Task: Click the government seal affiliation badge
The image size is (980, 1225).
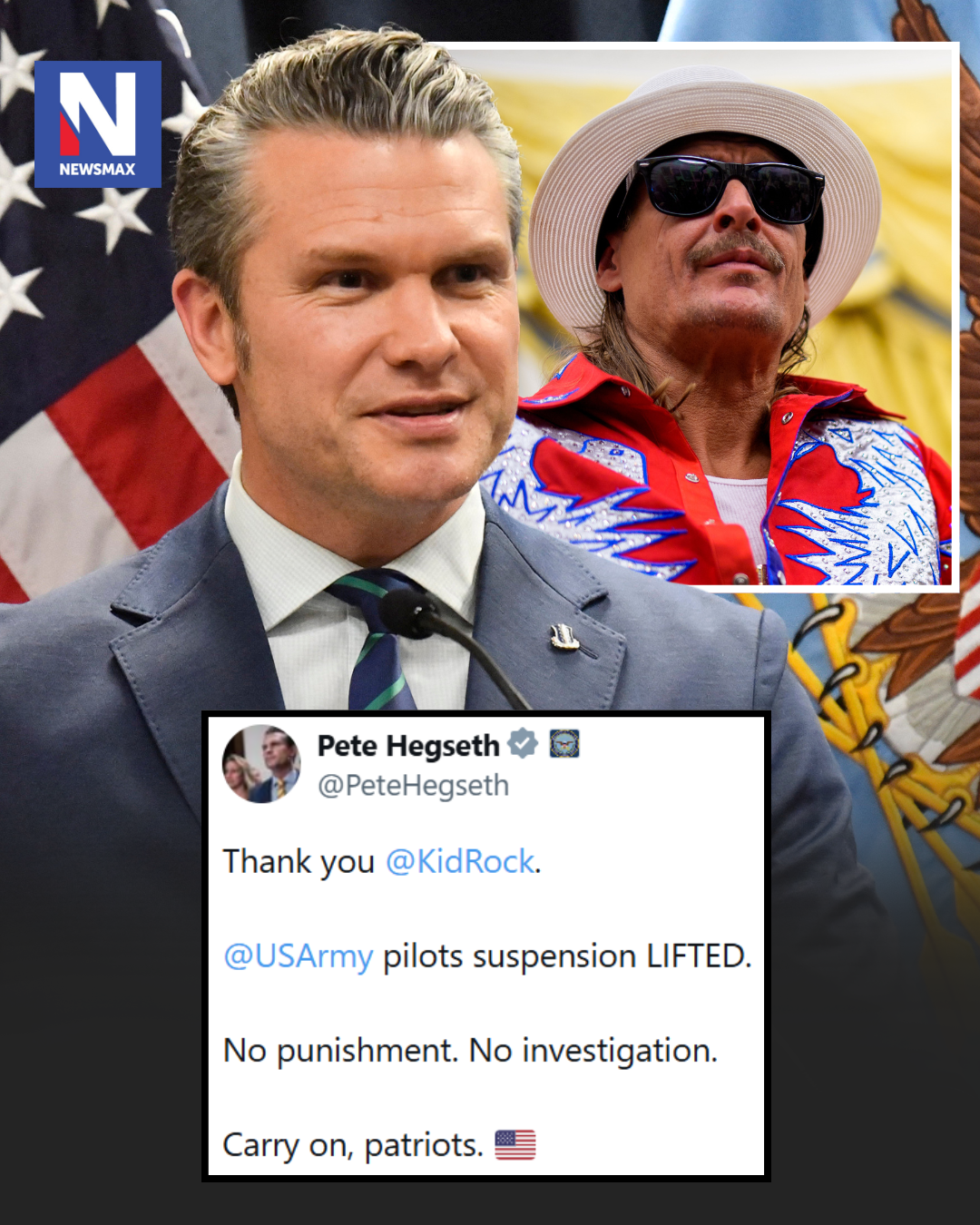Action: point(564,744)
